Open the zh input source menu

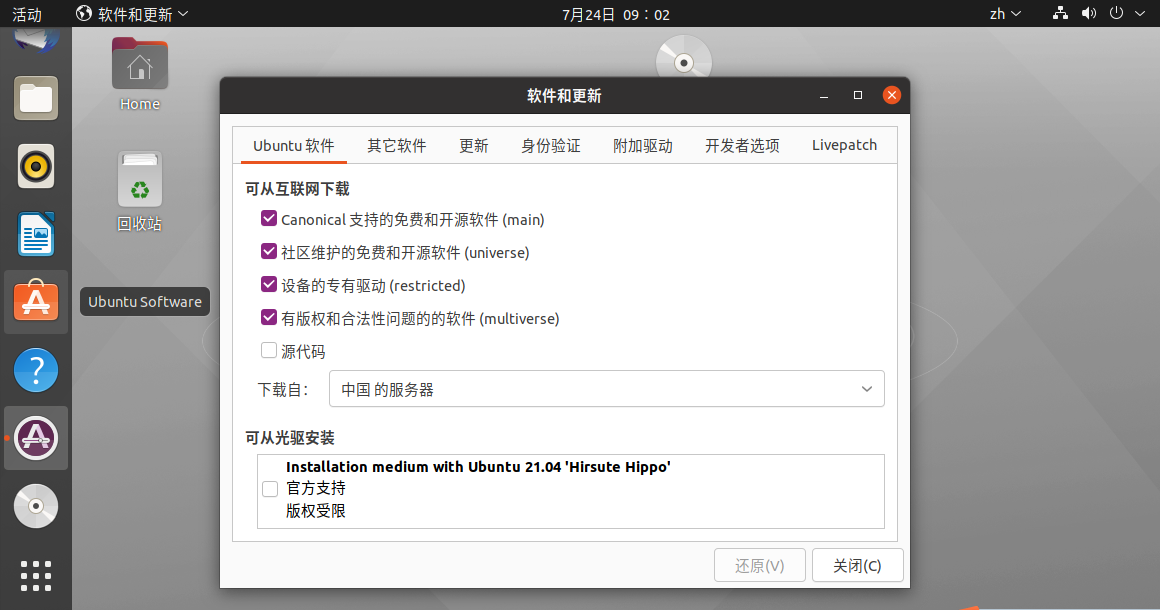click(x=1005, y=13)
